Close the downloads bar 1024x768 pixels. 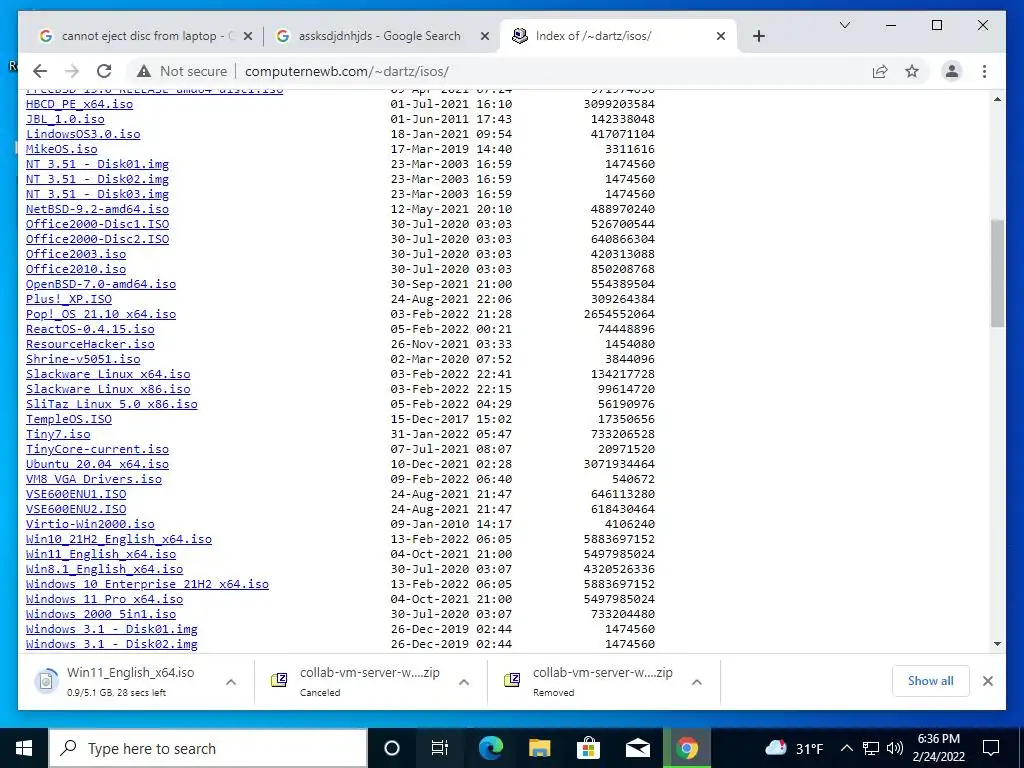tap(987, 681)
